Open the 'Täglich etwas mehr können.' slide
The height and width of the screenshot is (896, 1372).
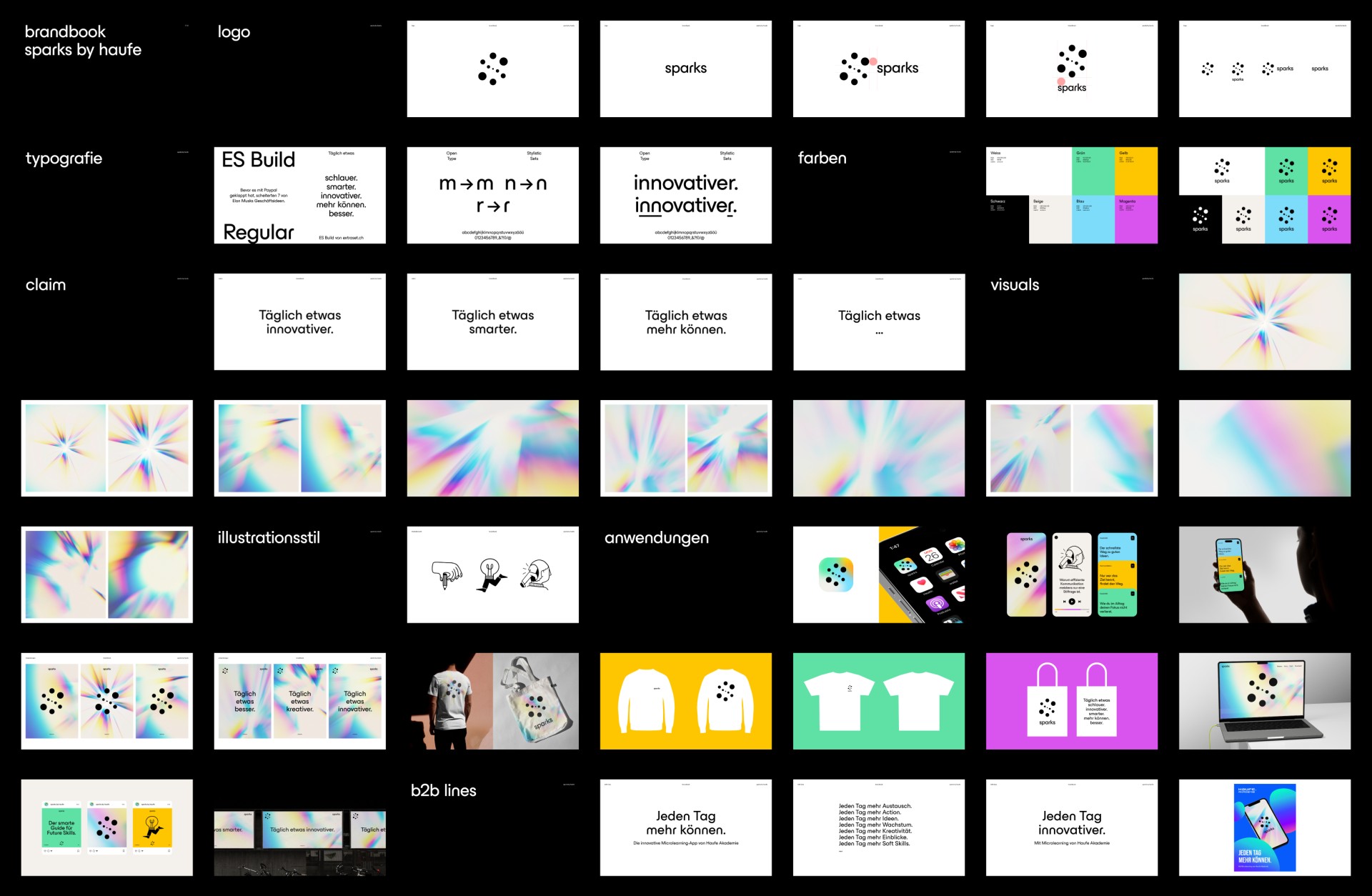(686, 322)
